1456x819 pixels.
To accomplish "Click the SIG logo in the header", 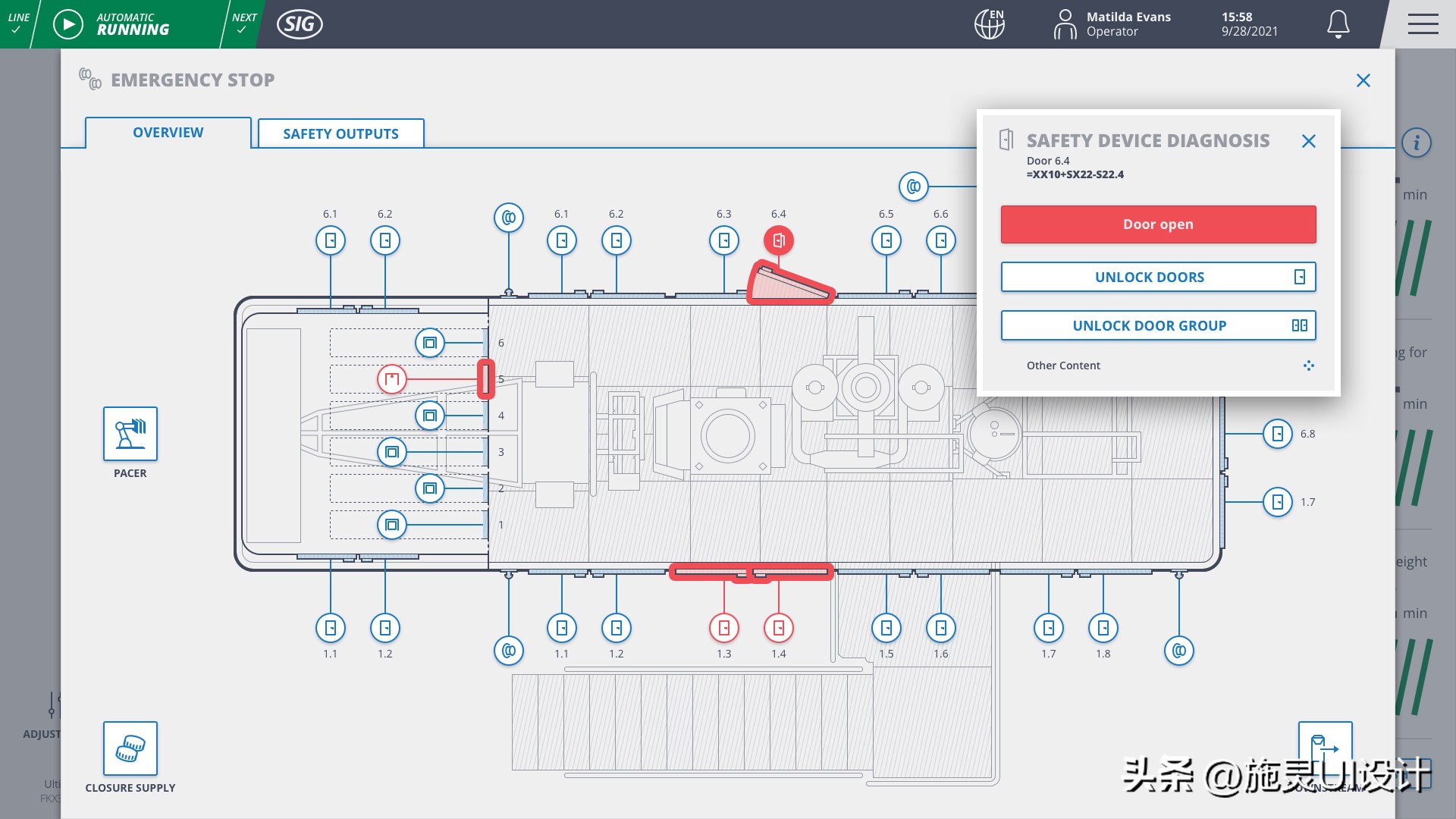I will pos(299,24).
